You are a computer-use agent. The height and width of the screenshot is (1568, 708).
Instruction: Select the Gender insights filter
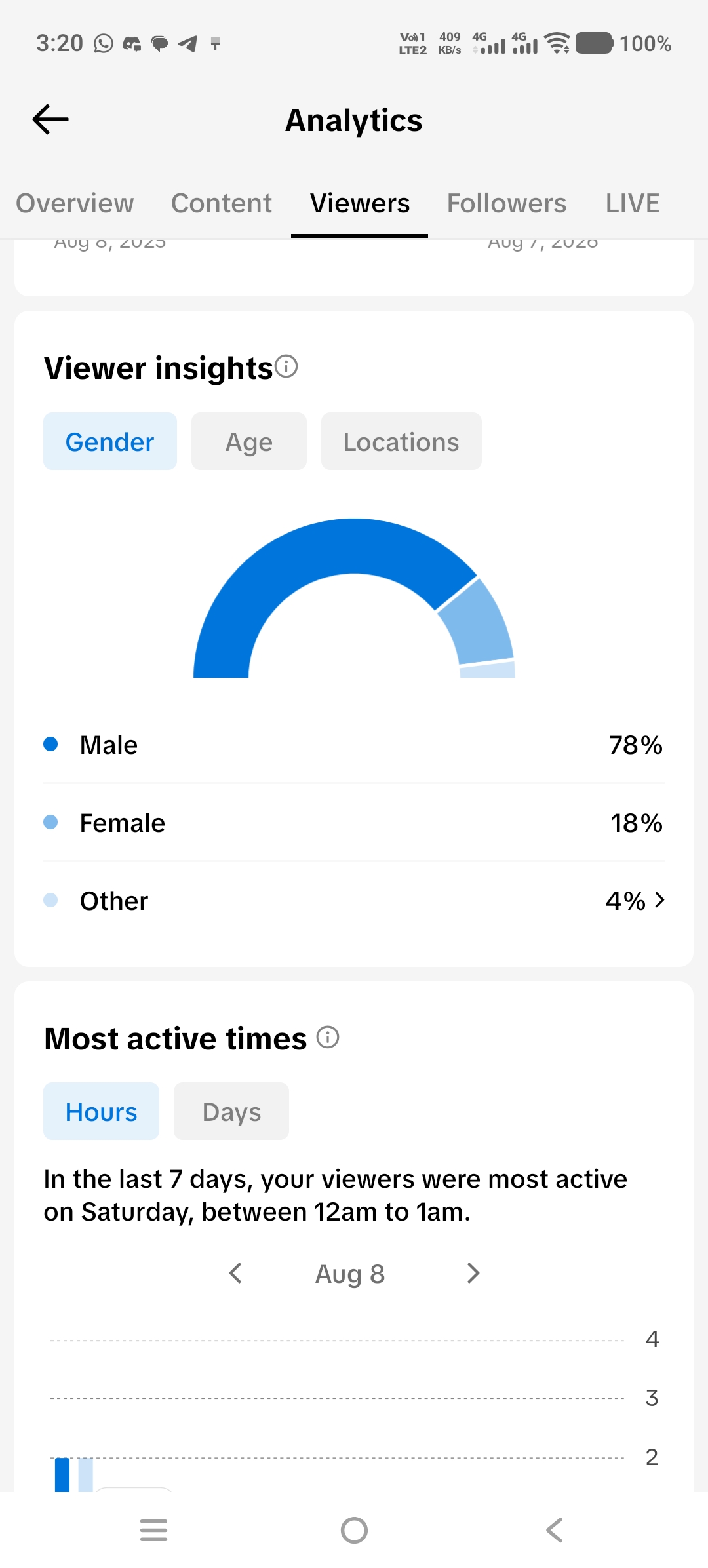(x=110, y=441)
